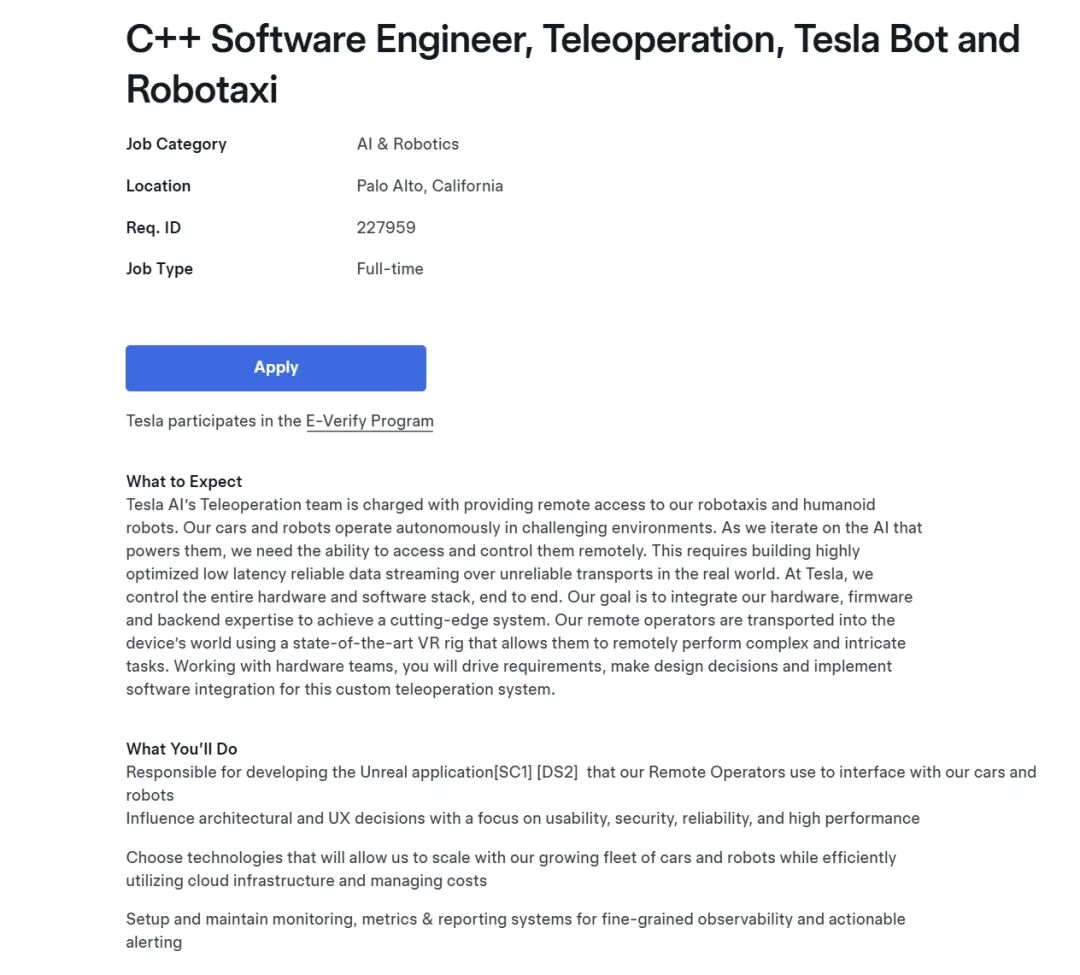Click the Tesla participates in the text

[x=214, y=421]
